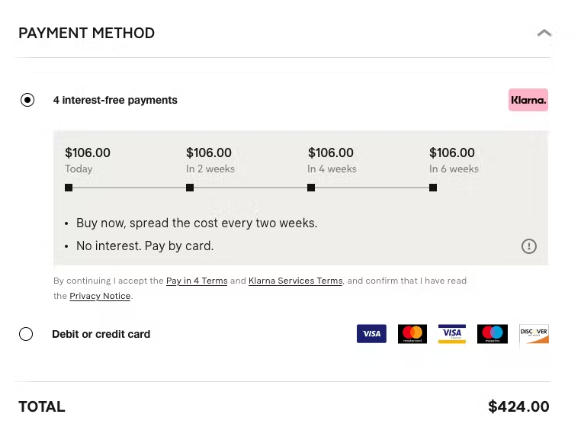
Task: Click the Maestro card icon
Action: [492, 334]
